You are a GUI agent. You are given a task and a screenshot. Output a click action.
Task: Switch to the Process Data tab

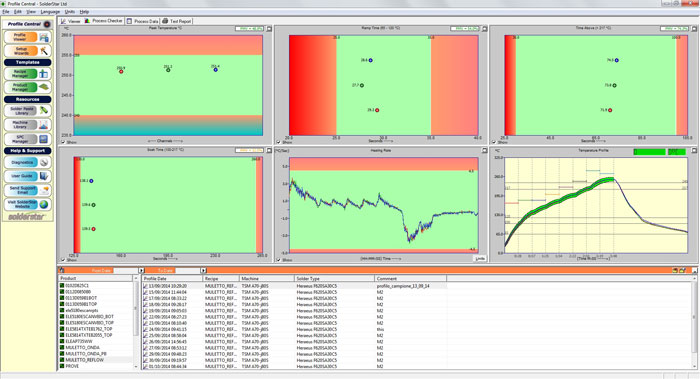click(143, 21)
